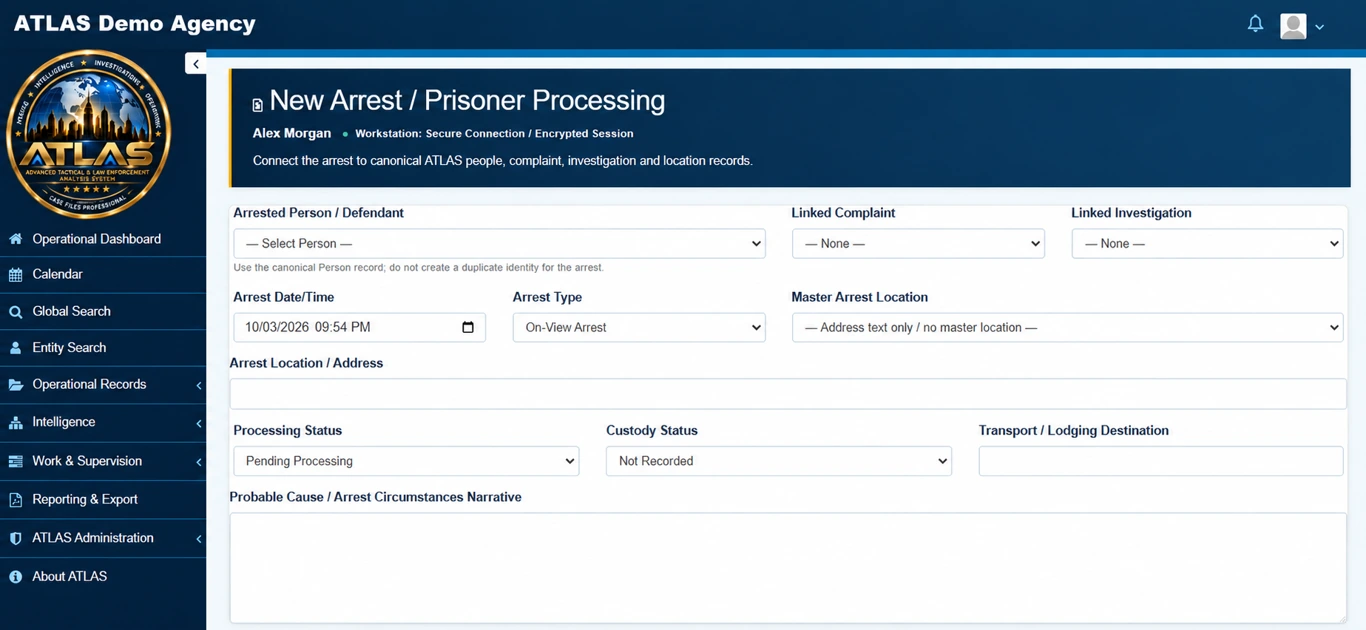This screenshot has width=1366, height=630.
Task: Open the Arrested Person Select Person dropdown
Action: (x=499, y=243)
